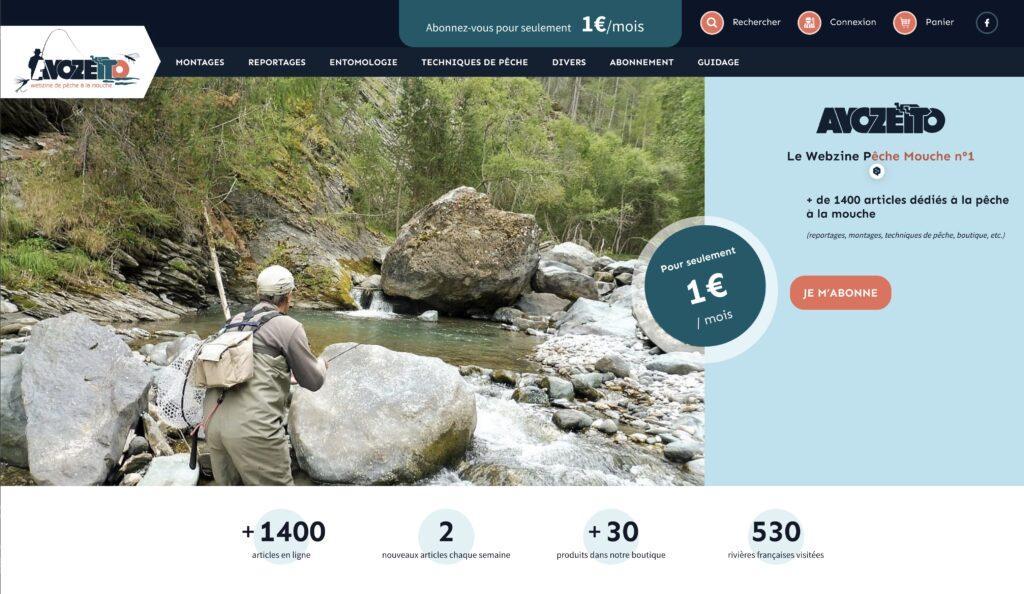1024x594 pixels.
Task: Click the search magnifier icon
Action: 712,23
